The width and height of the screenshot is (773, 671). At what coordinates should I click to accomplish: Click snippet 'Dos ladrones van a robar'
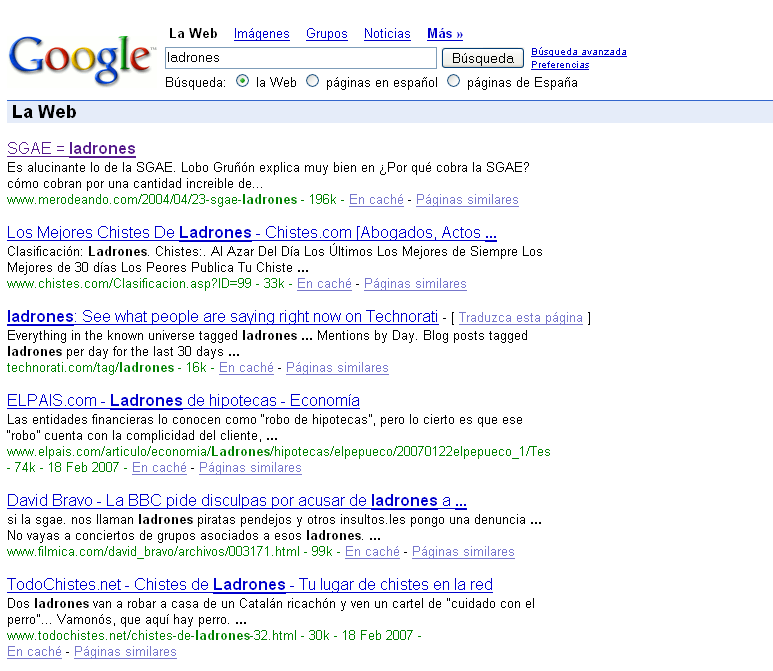point(271,611)
